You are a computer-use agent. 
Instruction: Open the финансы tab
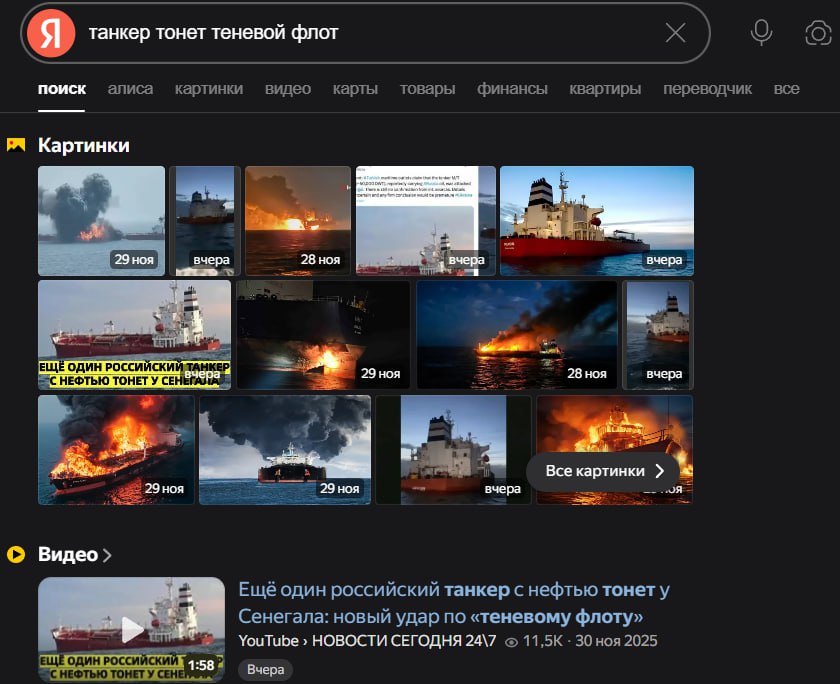(x=512, y=88)
